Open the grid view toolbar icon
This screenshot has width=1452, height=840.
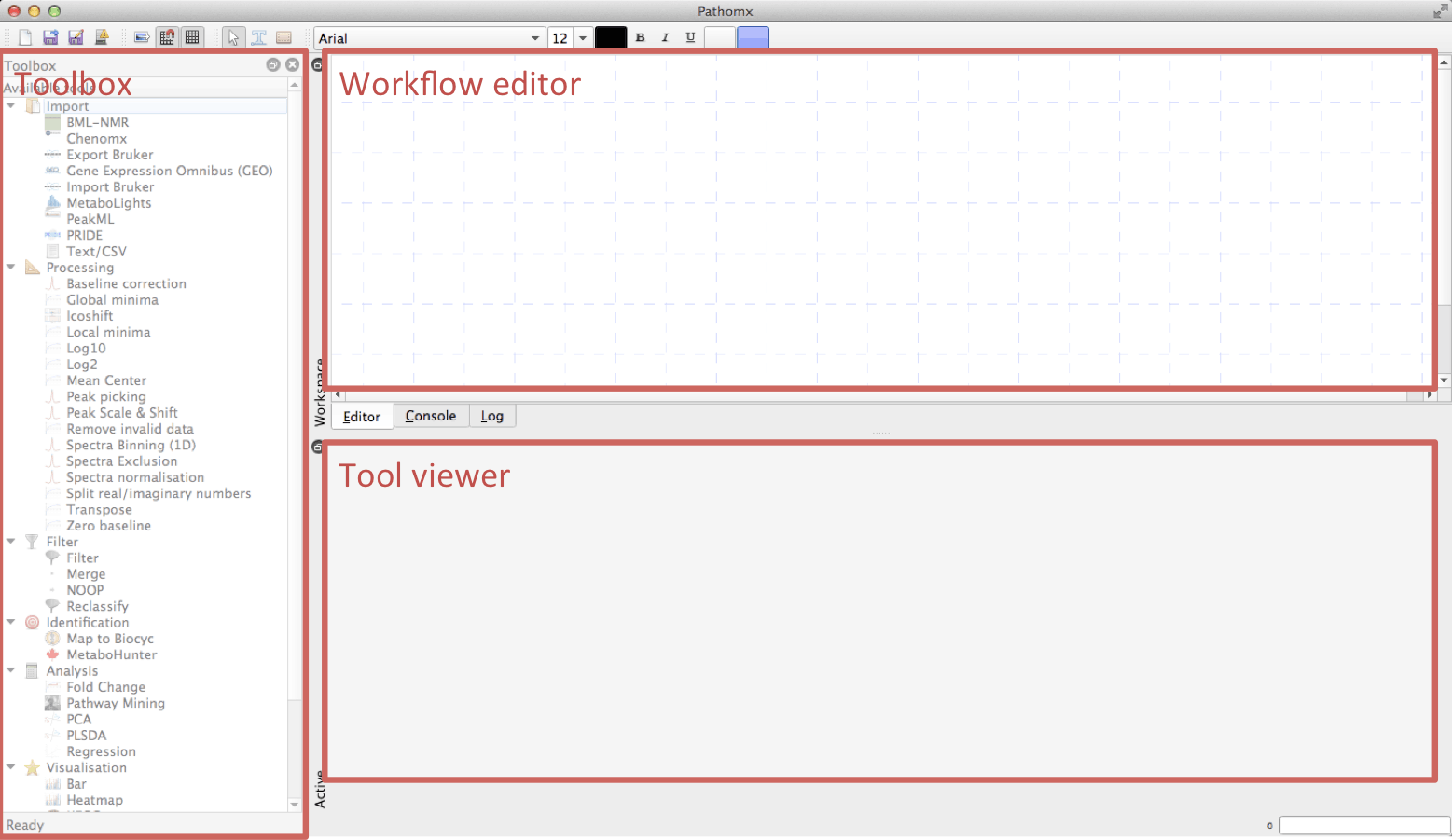click(x=192, y=36)
